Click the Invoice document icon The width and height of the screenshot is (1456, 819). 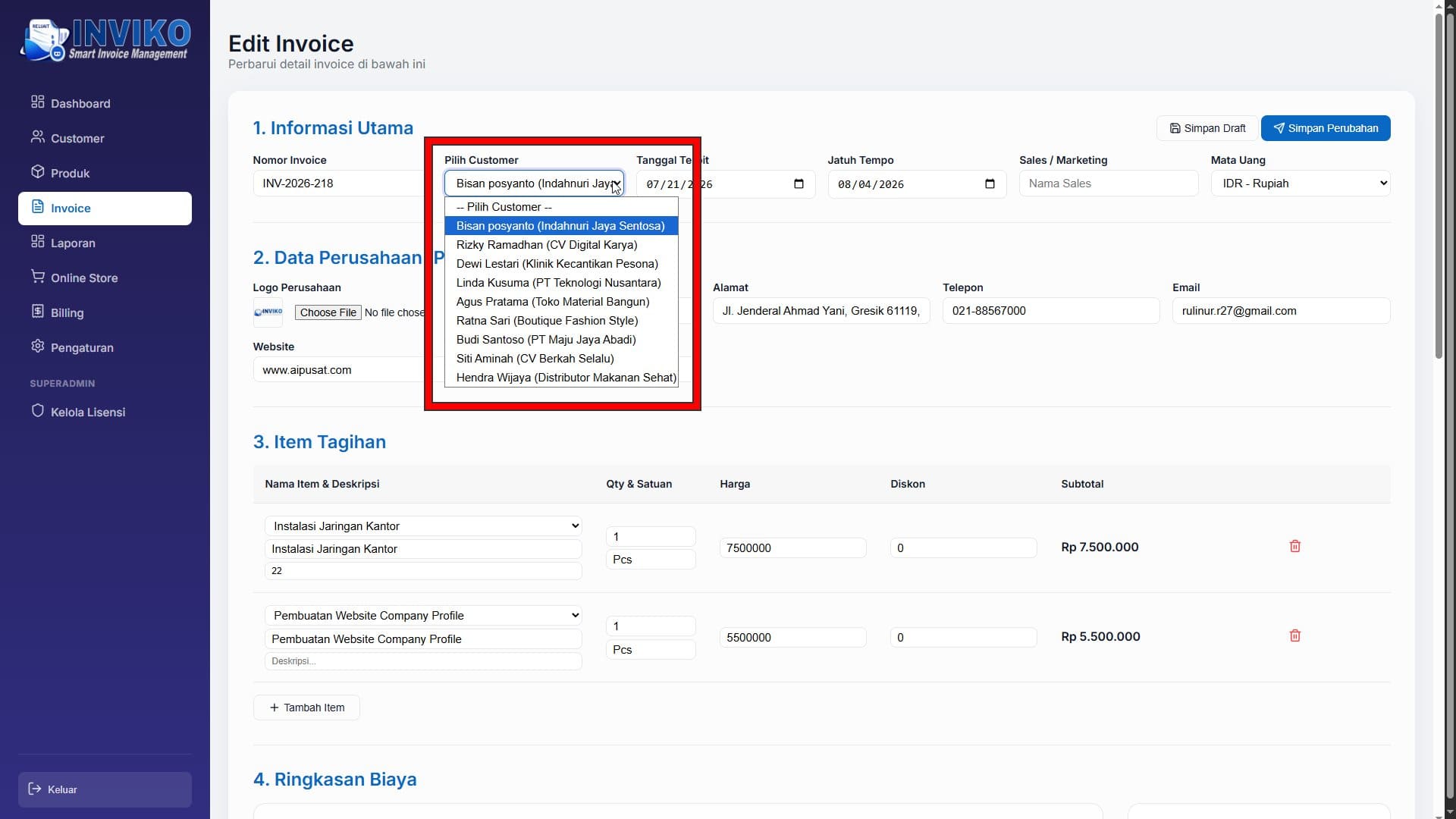(37, 206)
